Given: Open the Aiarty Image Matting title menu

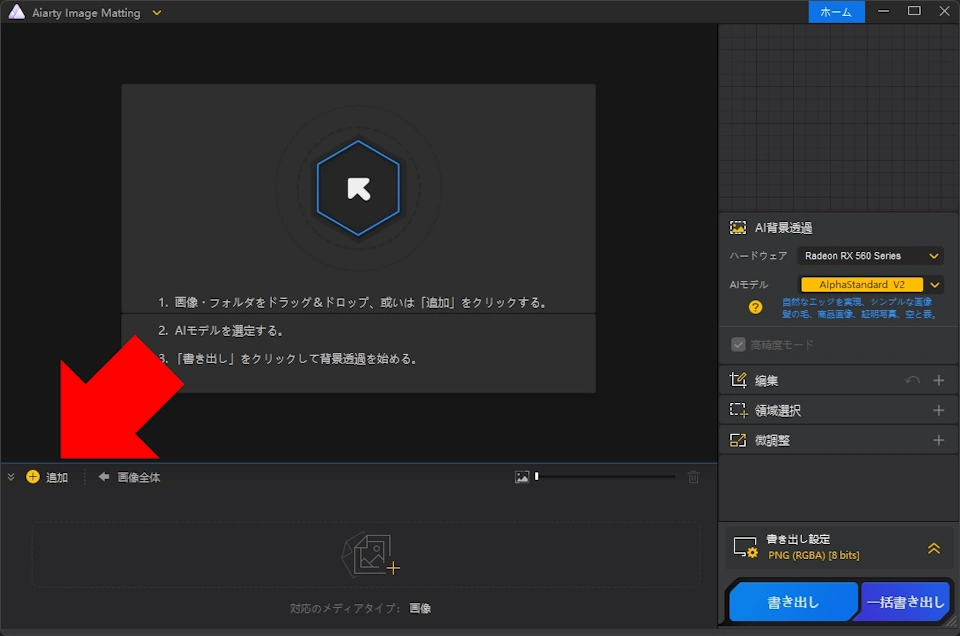Looking at the screenshot, I should [x=157, y=13].
